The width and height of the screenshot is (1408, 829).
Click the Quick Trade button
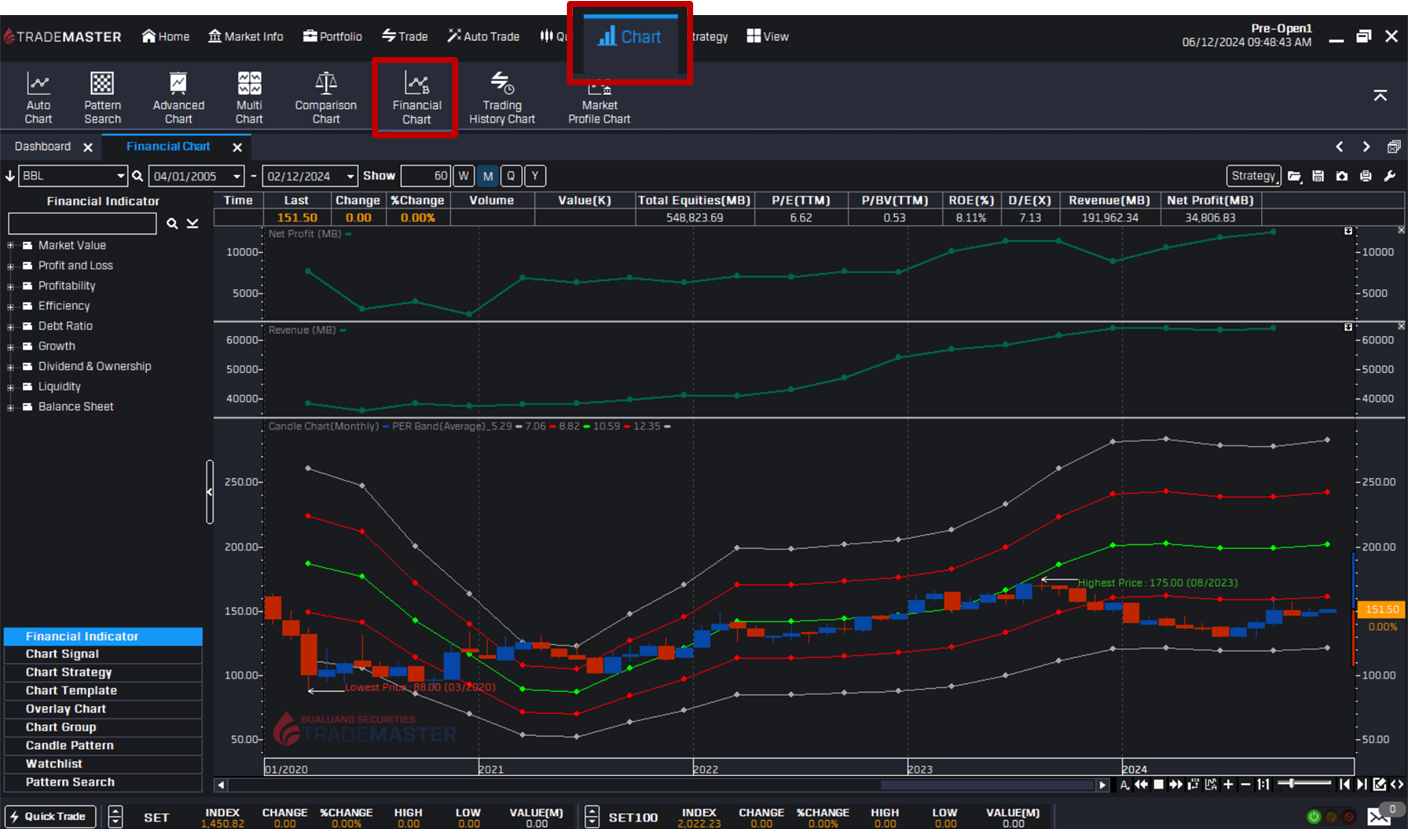(51, 816)
